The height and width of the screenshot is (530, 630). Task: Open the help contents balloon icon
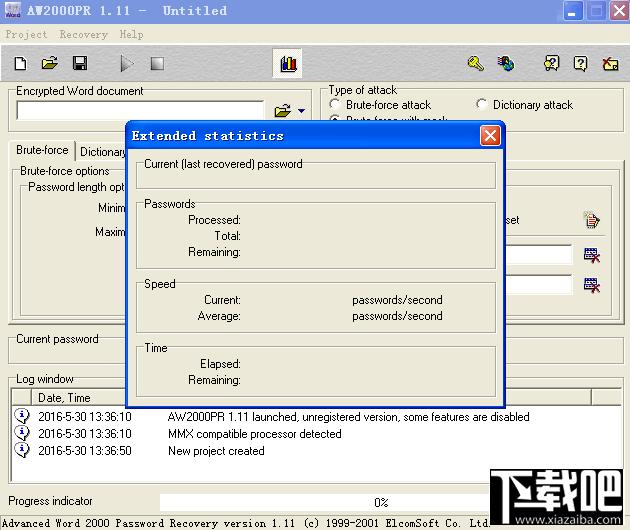(551, 63)
